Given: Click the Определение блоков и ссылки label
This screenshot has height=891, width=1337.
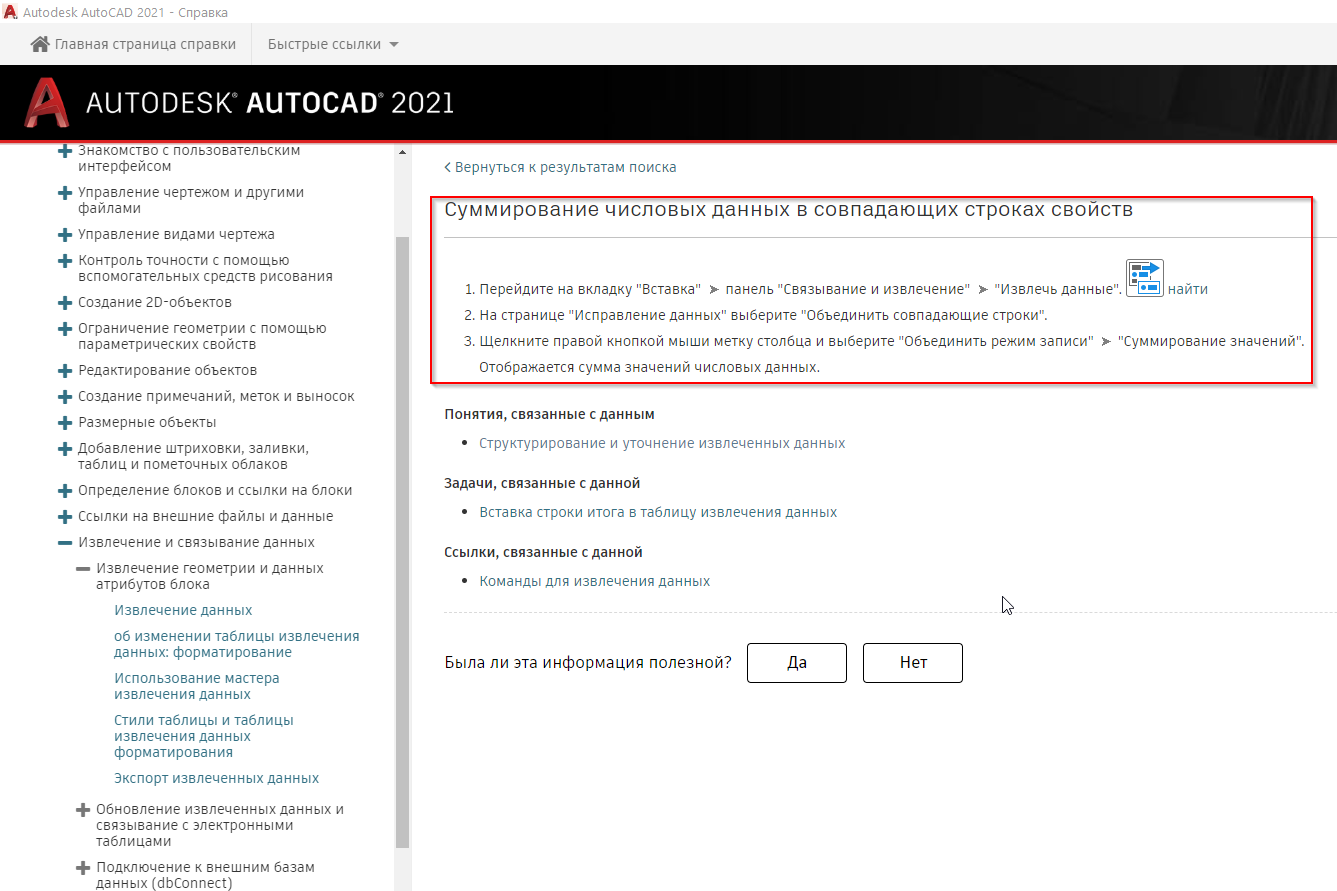Looking at the screenshot, I should coord(215,490).
